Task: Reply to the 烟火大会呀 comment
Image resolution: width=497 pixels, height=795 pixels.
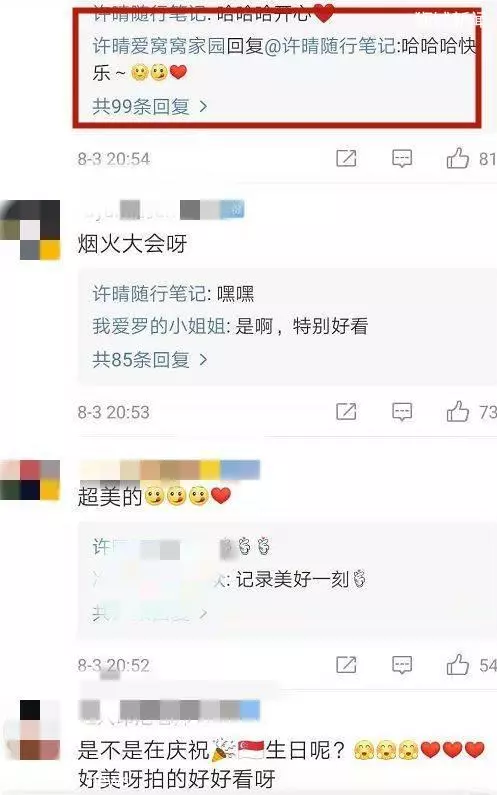Action: click(402, 412)
